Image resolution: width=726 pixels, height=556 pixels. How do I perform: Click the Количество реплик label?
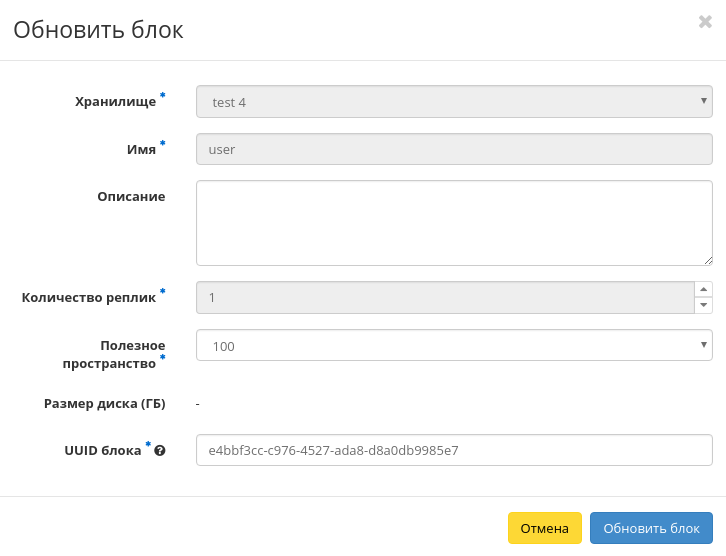[89, 297]
